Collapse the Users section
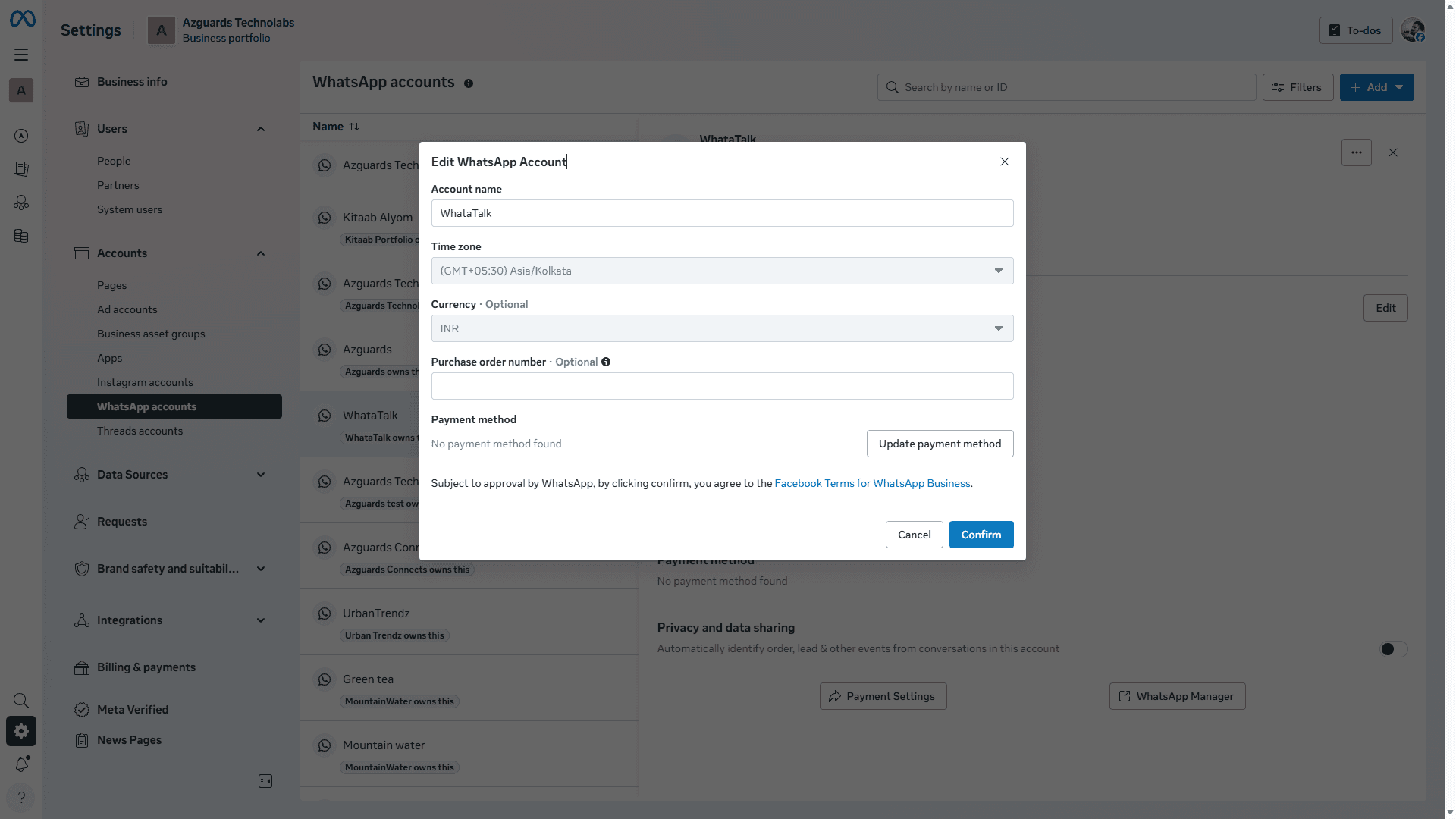 pyautogui.click(x=261, y=129)
